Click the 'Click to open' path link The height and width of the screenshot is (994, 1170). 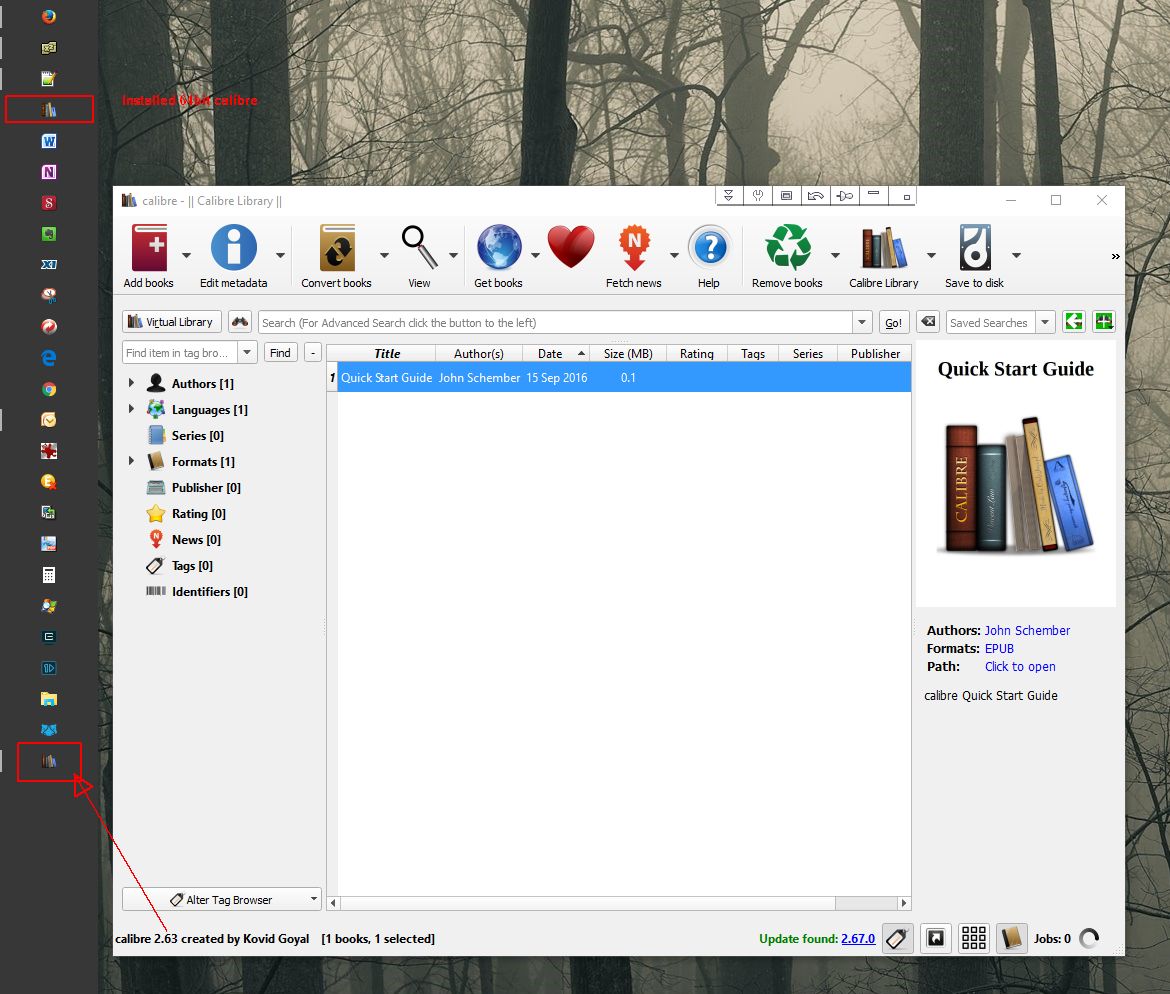point(1020,666)
